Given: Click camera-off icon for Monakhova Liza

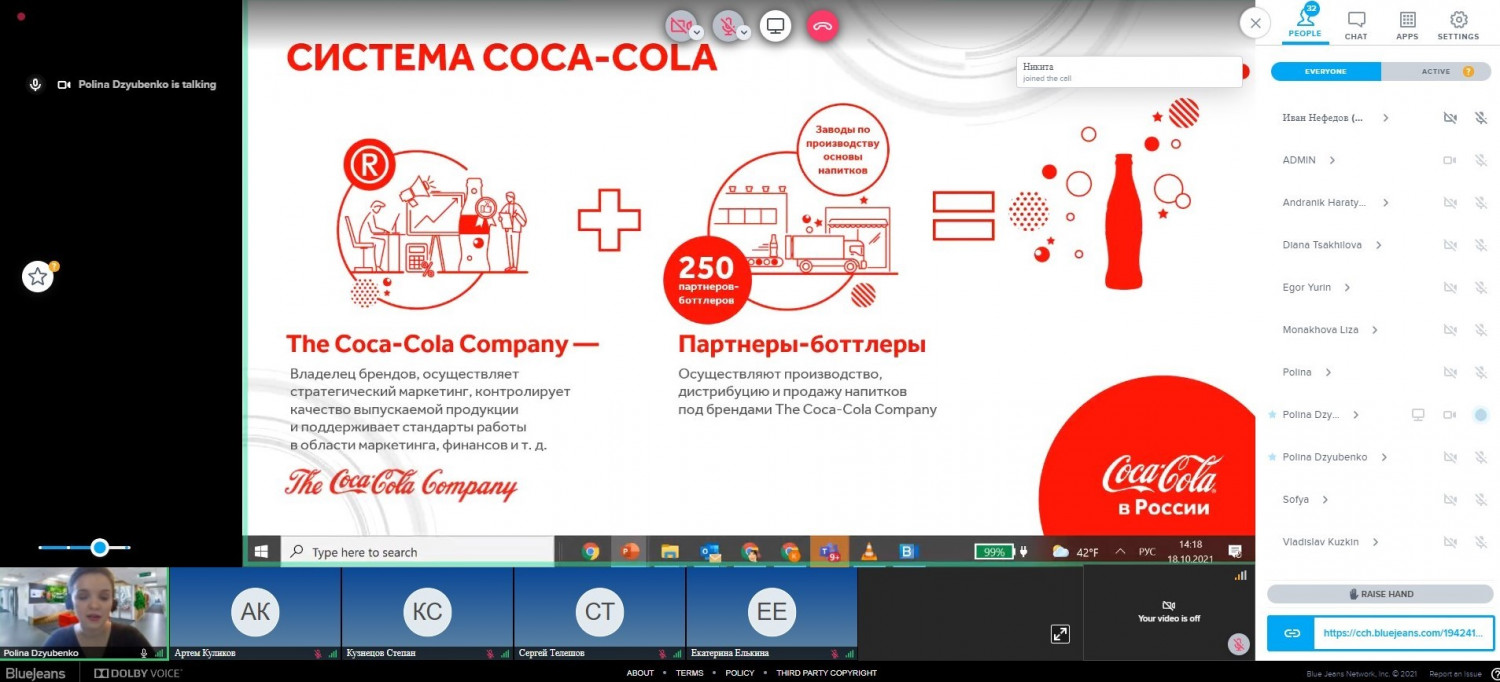Looking at the screenshot, I should click(x=1450, y=330).
